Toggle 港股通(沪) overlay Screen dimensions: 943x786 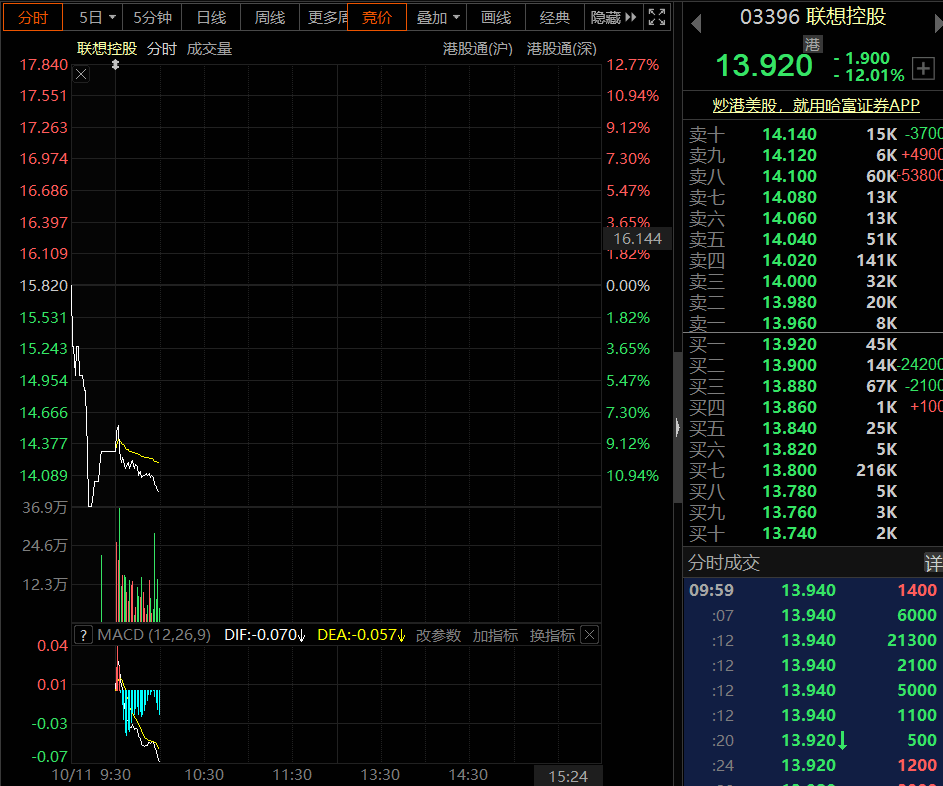coord(478,49)
